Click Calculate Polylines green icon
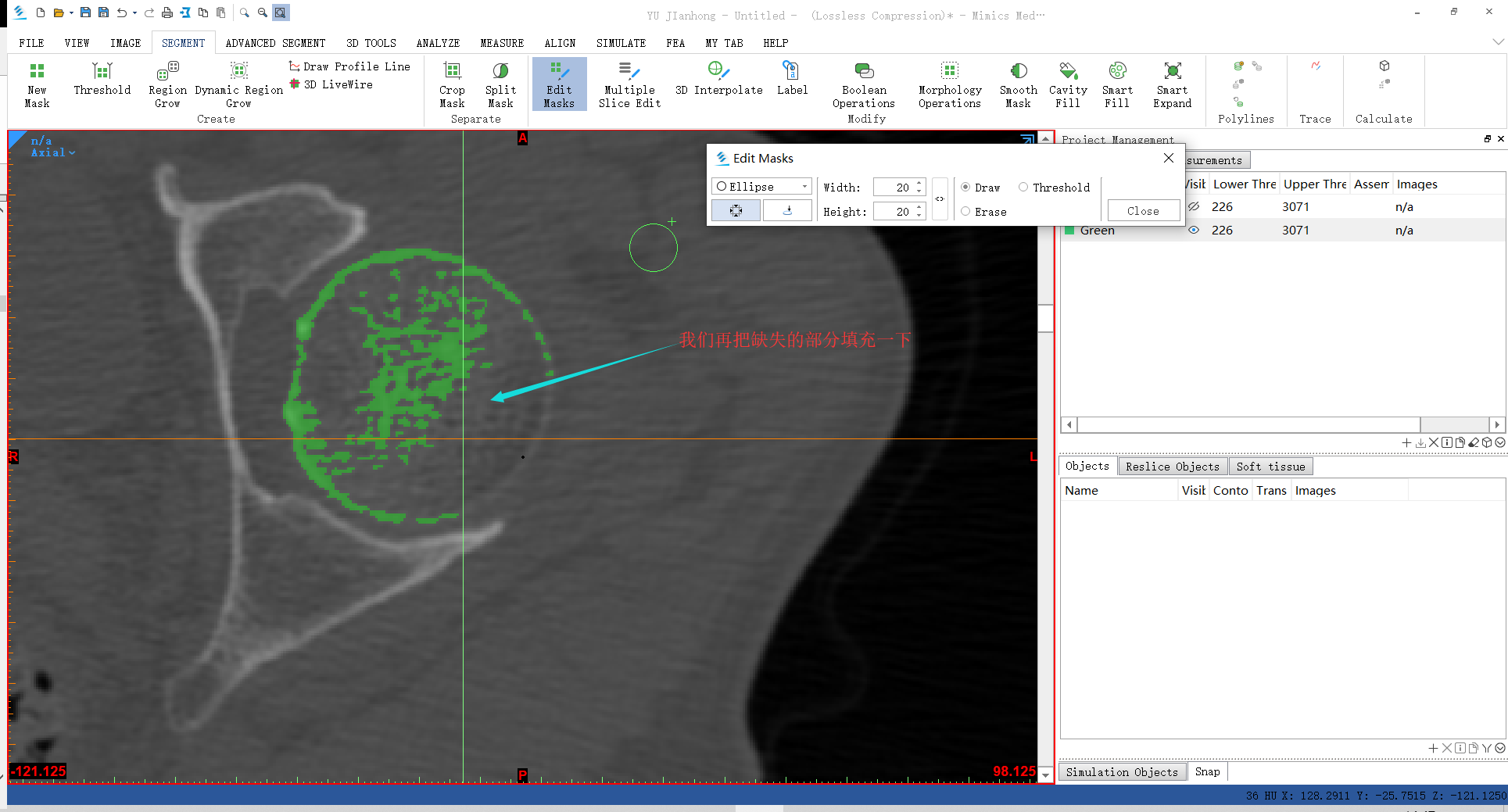Screen dimensions: 1508x812 pos(1239,66)
